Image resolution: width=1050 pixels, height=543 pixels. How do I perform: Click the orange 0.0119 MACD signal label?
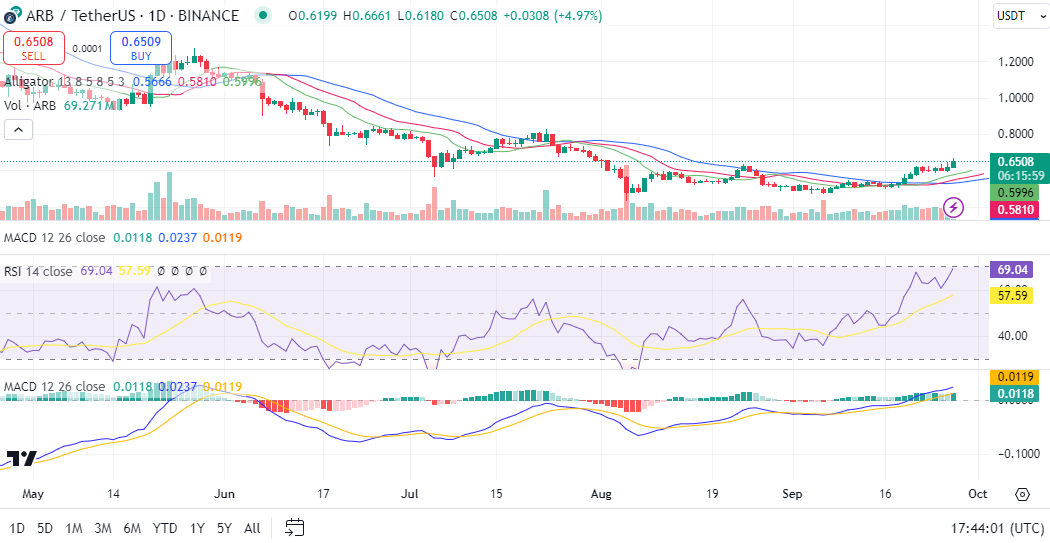1014,377
